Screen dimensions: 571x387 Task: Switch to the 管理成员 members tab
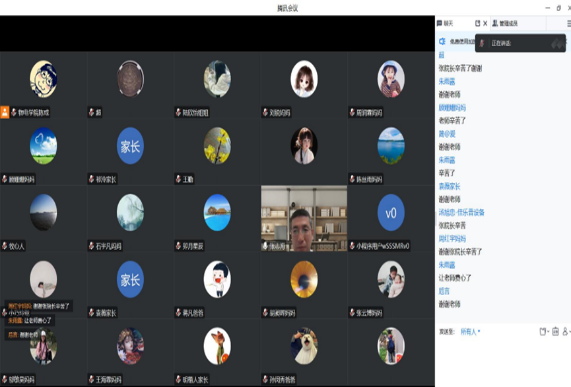coord(505,23)
